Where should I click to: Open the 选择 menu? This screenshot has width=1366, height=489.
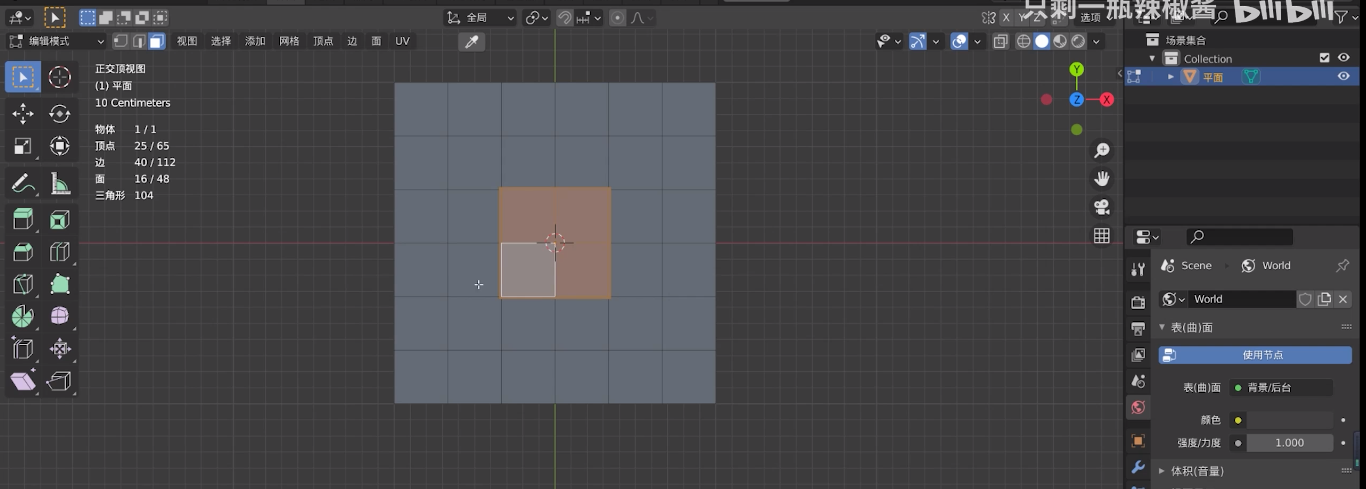pyautogui.click(x=221, y=41)
